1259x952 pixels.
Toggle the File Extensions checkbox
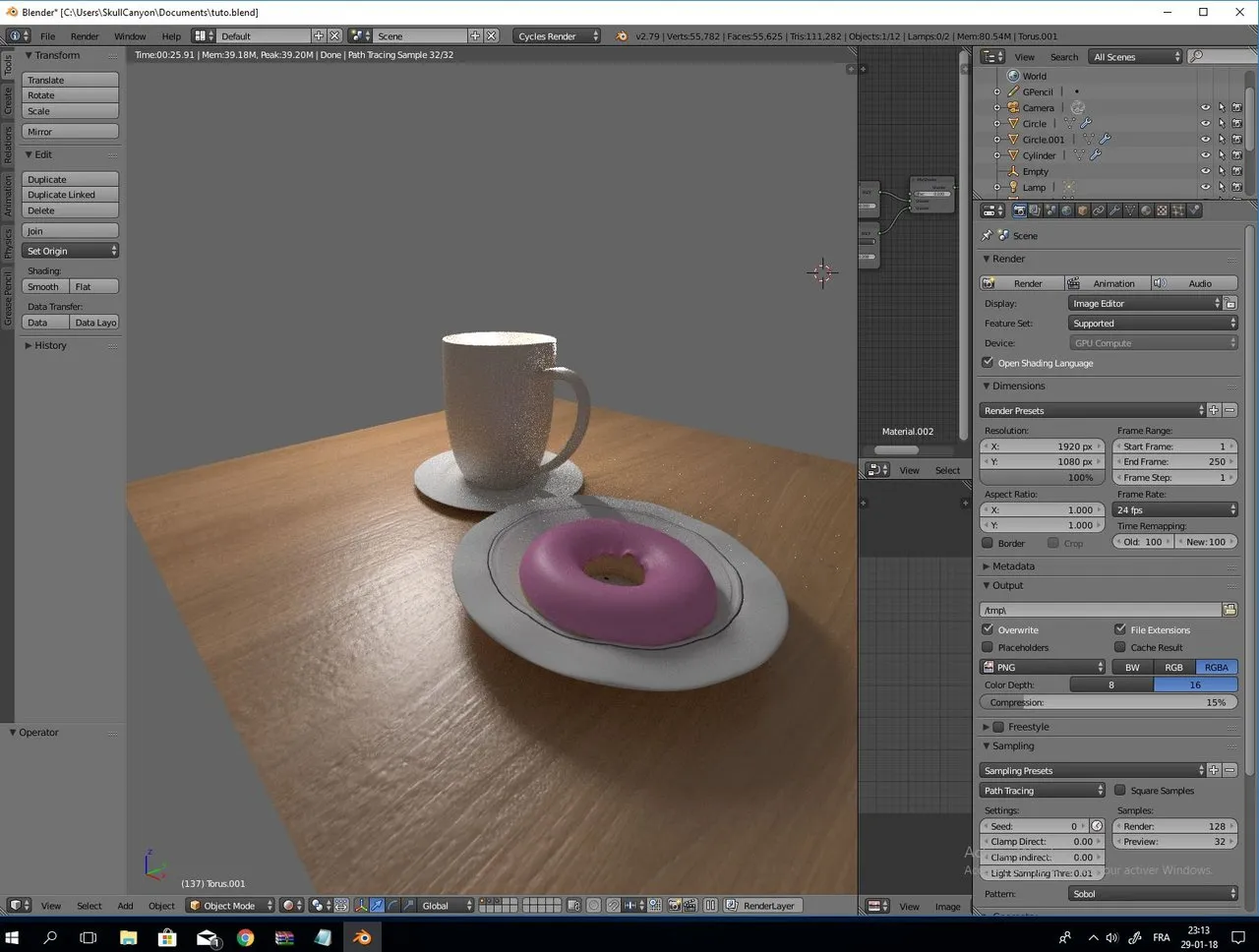point(1119,629)
